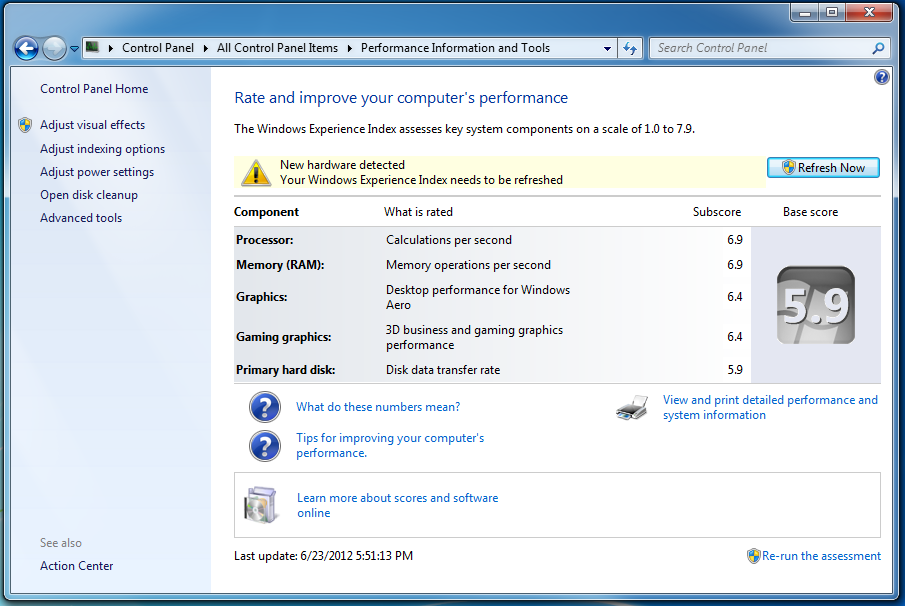Maximize the window
Screen dimensions: 905x606
point(832,12)
